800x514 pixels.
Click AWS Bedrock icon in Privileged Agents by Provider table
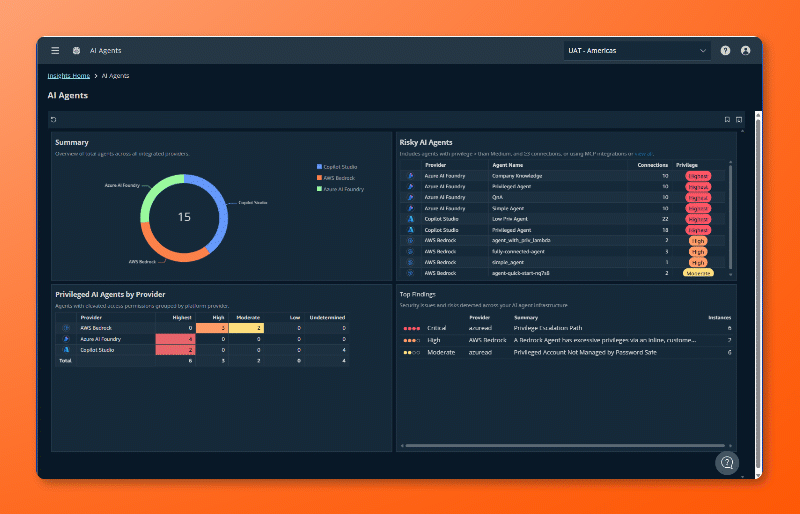point(66,328)
